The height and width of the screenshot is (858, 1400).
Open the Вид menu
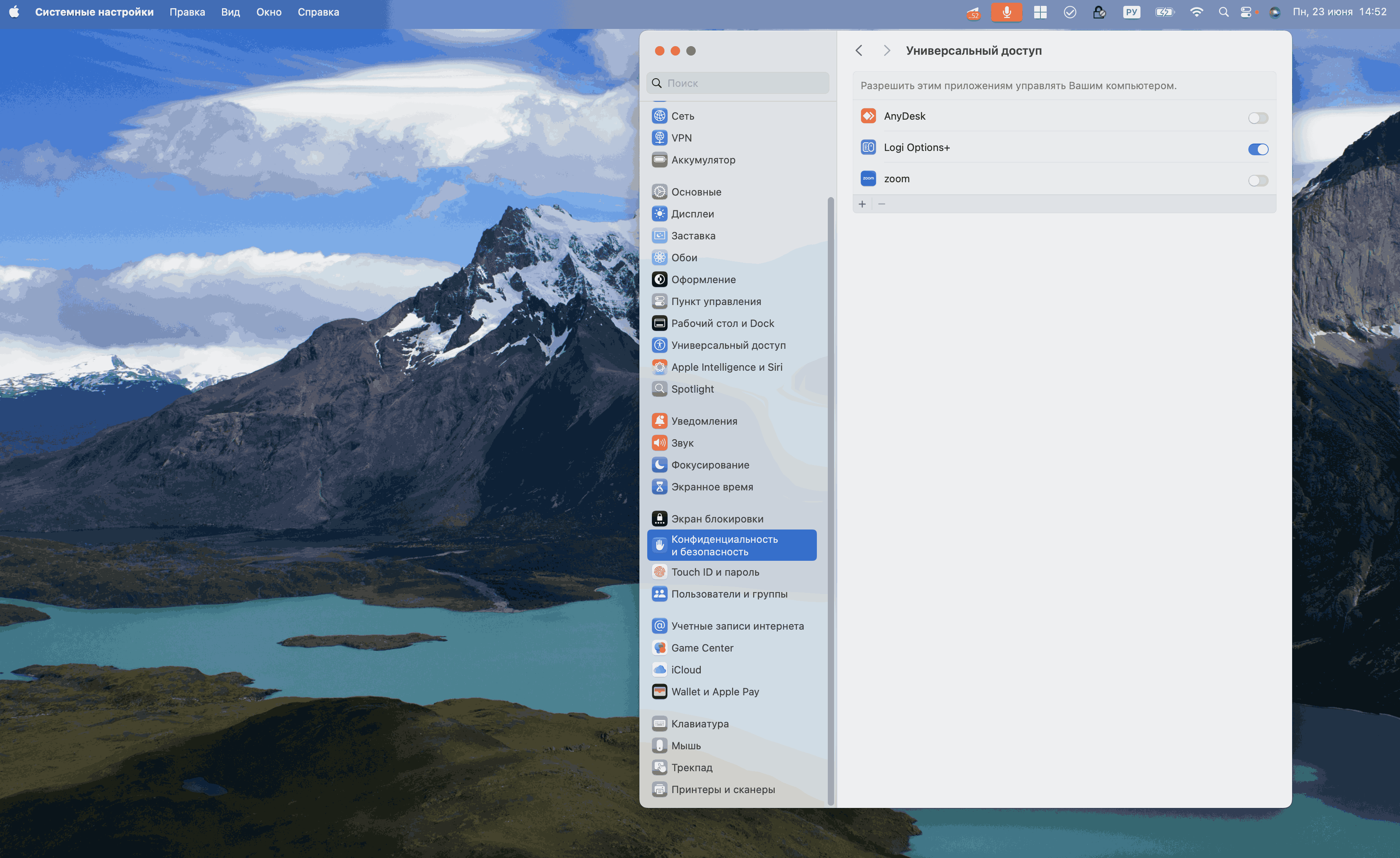230,12
